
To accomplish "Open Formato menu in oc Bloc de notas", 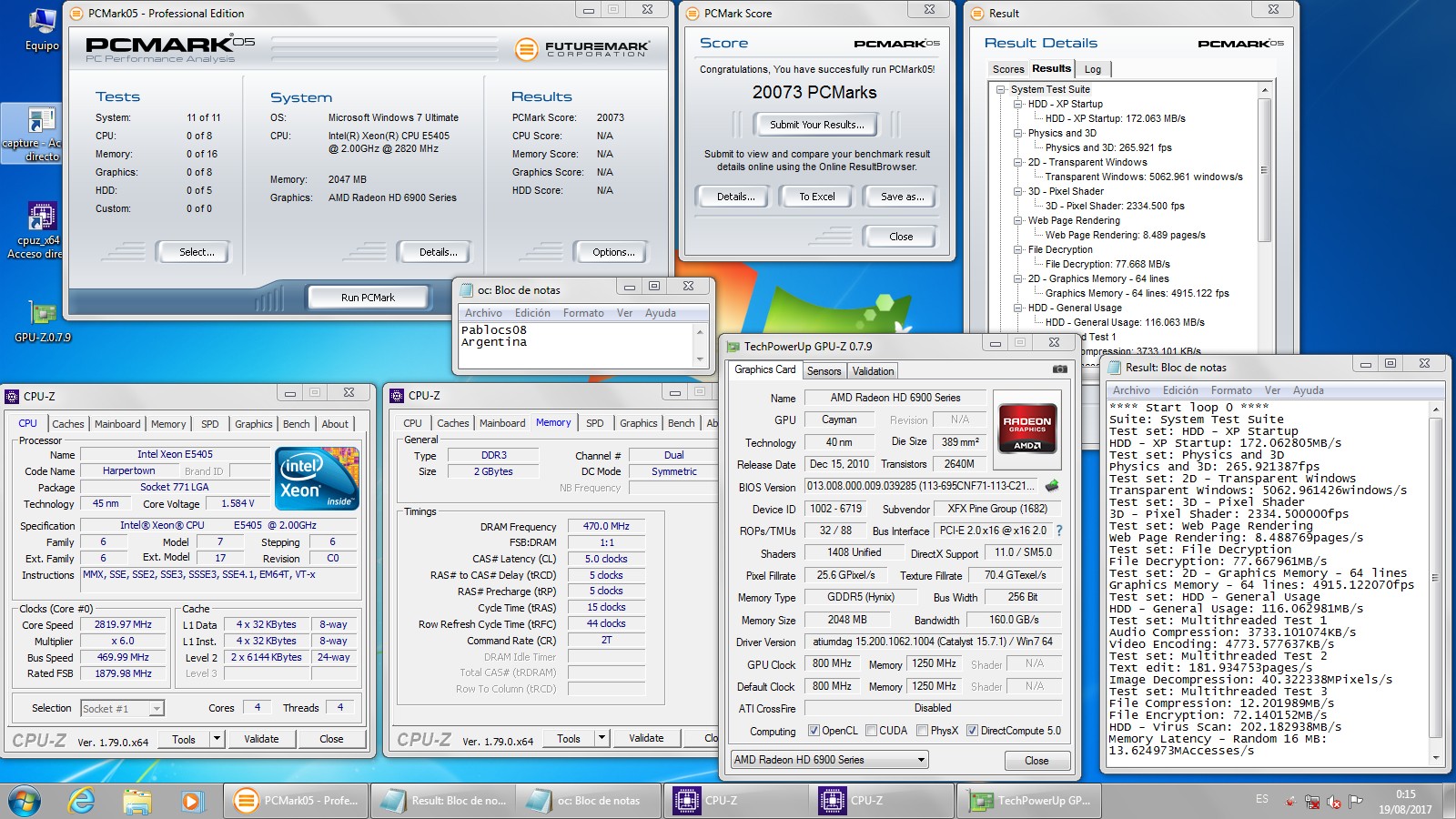I will point(583,313).
